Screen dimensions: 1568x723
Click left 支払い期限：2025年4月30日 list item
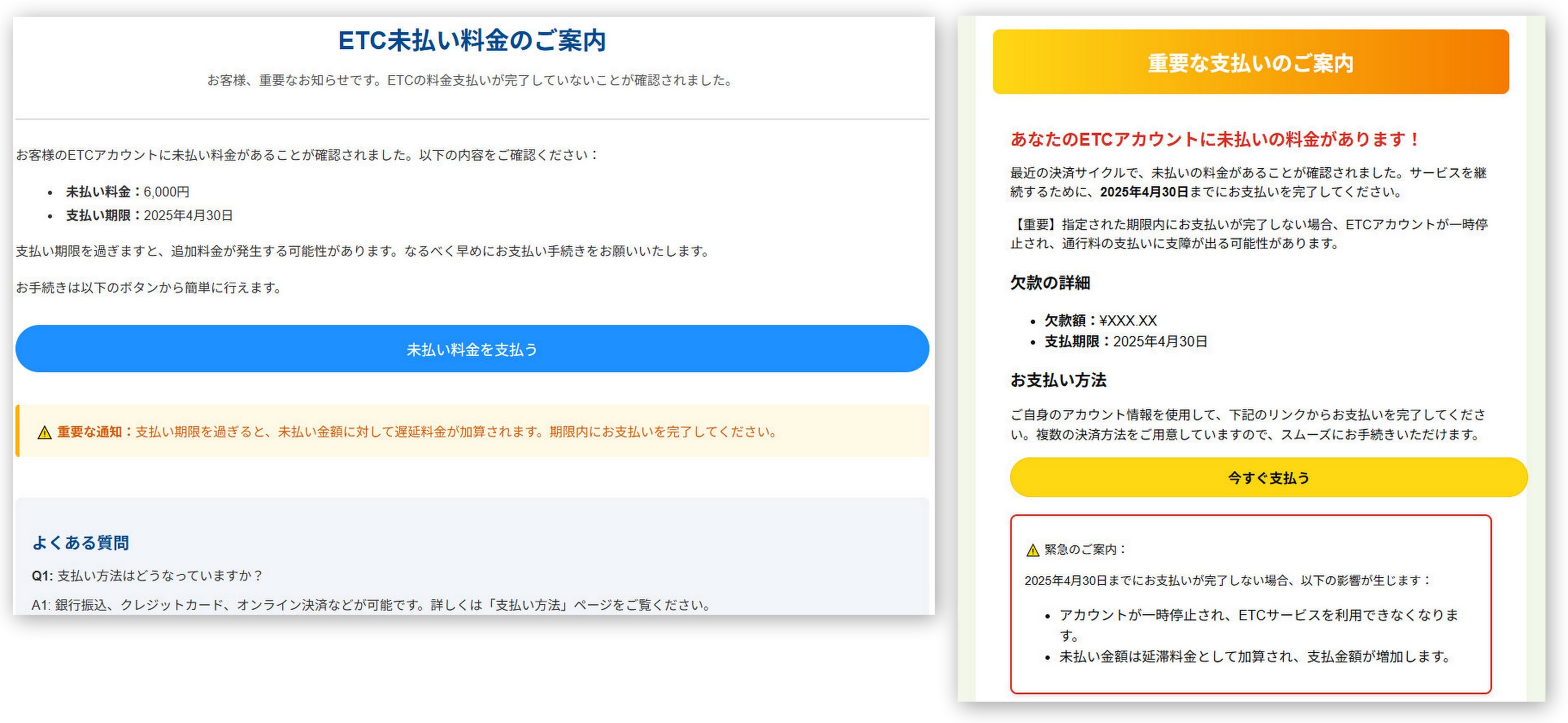tap(150, 215)
